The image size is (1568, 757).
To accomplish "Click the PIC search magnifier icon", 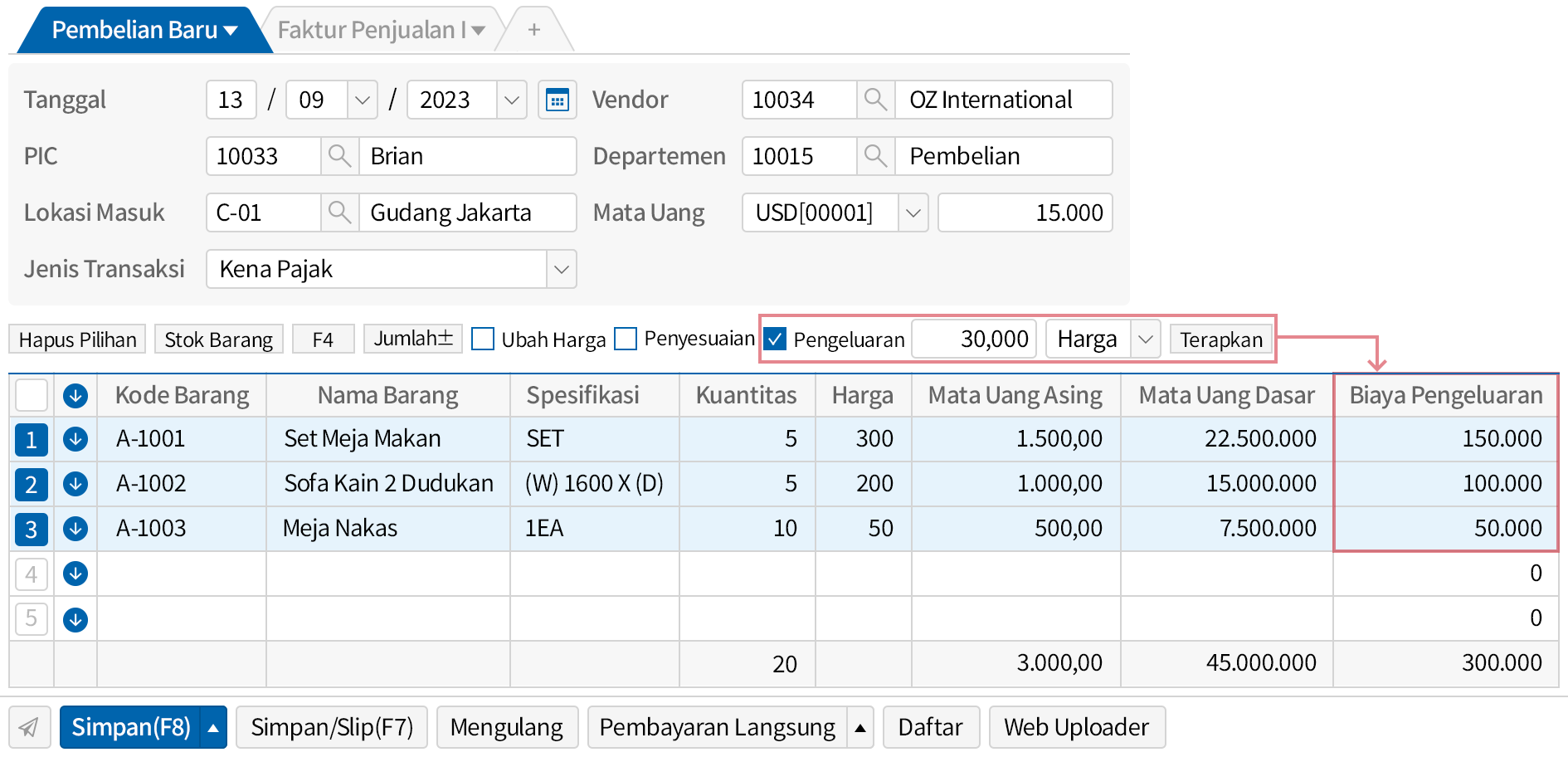I will click(x=339, y=157).
